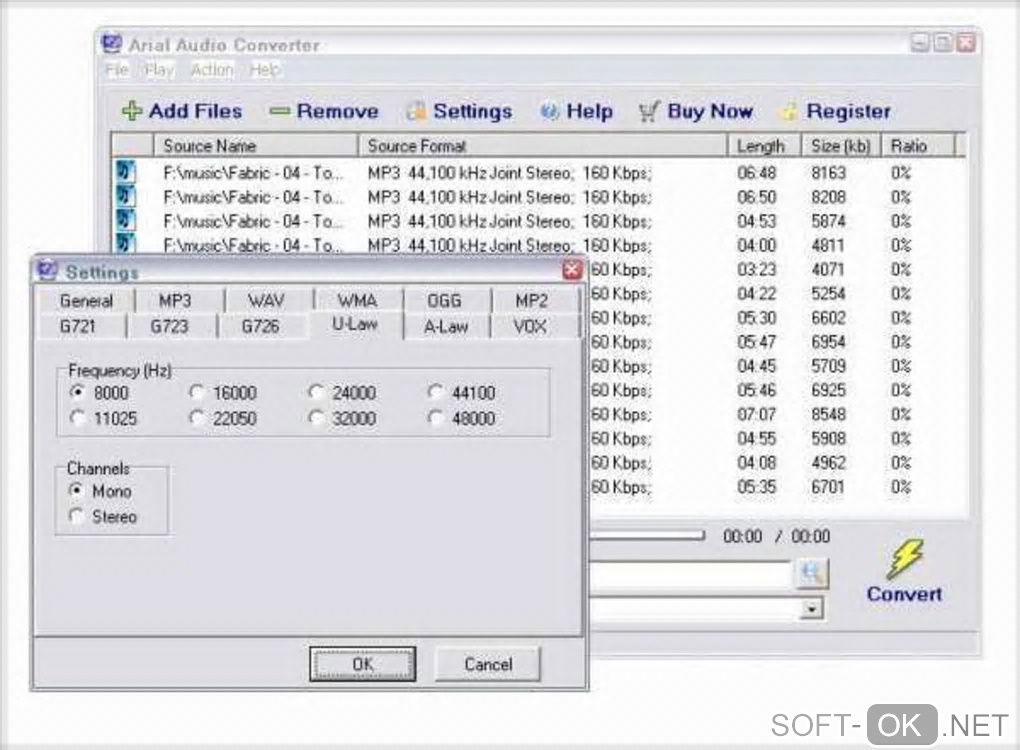1020x750 pixels.
Task: Click the browse folder search icon
Action: (x=812, y=573)
